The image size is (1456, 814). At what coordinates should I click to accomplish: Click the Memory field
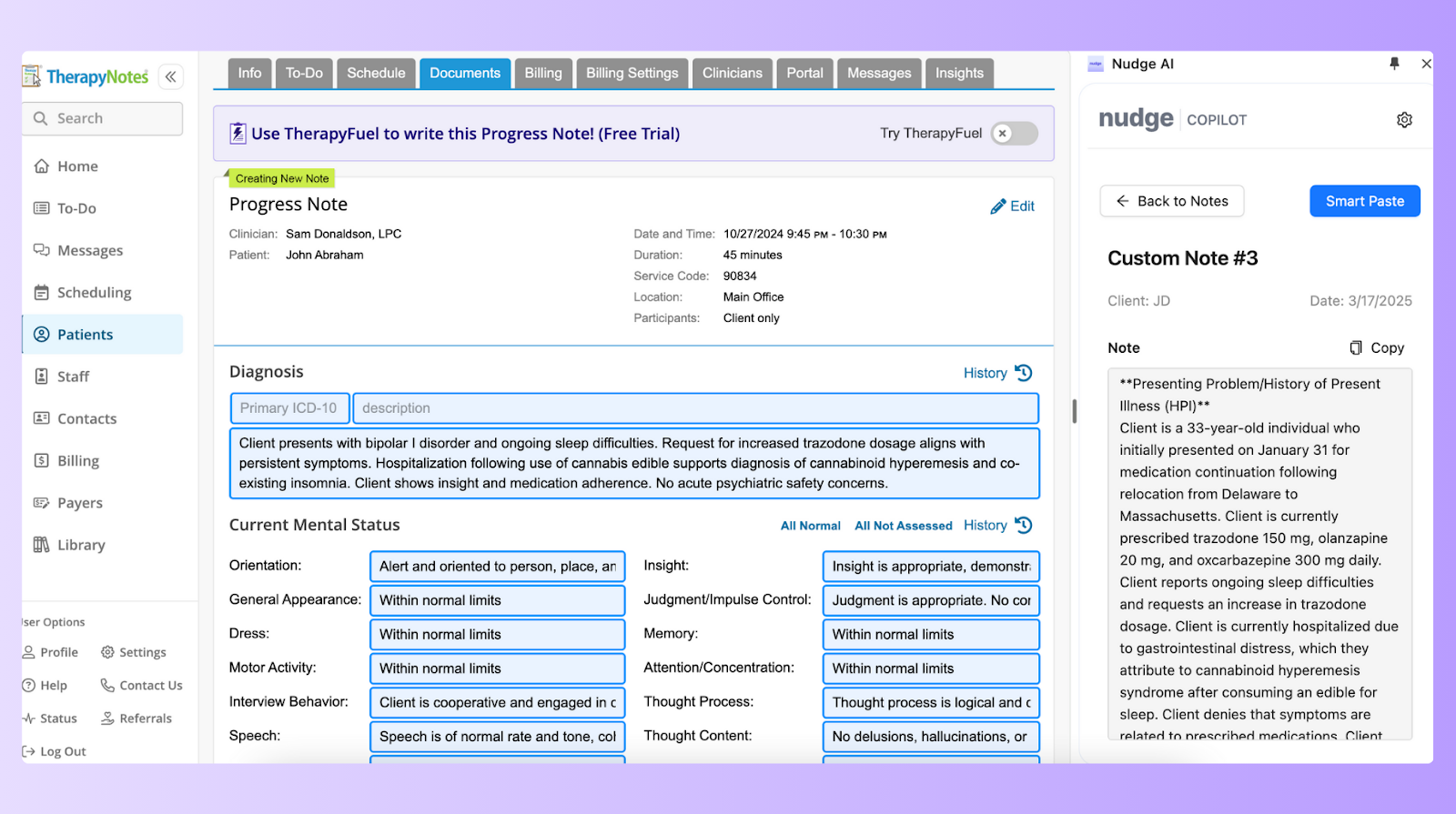(x=931, y=634)
